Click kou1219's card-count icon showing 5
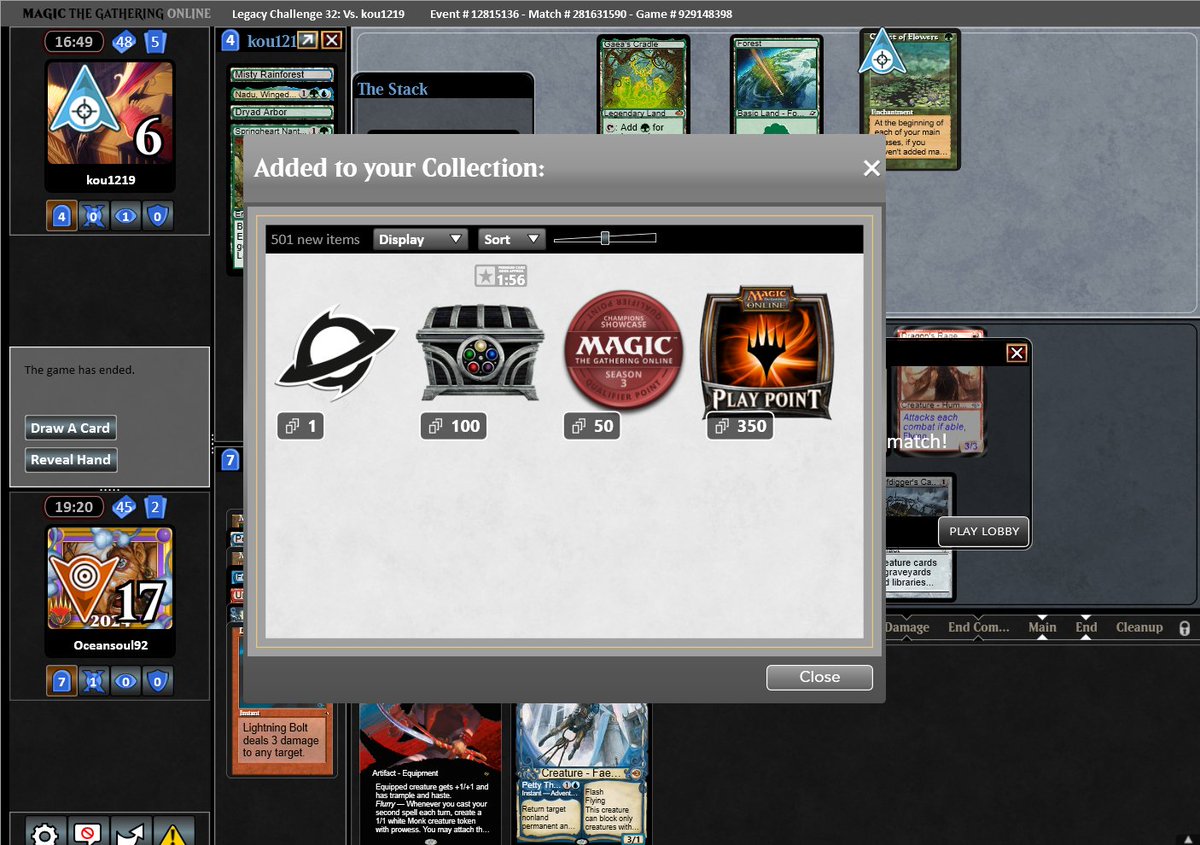This screenshot has height=845, width=1200. [x=155, y=42]
